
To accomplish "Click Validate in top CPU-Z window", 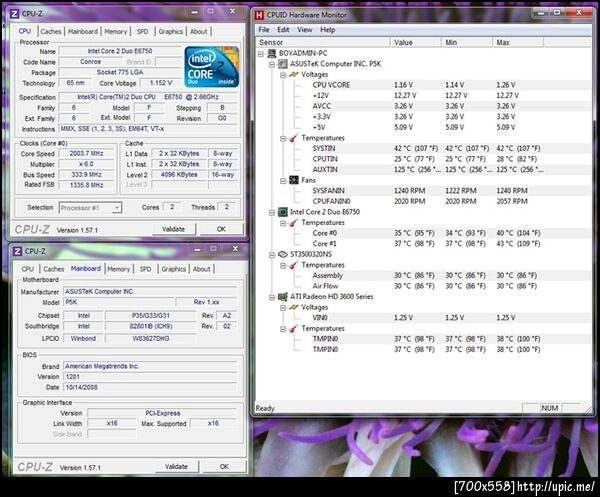I will (x=173, y=229).
